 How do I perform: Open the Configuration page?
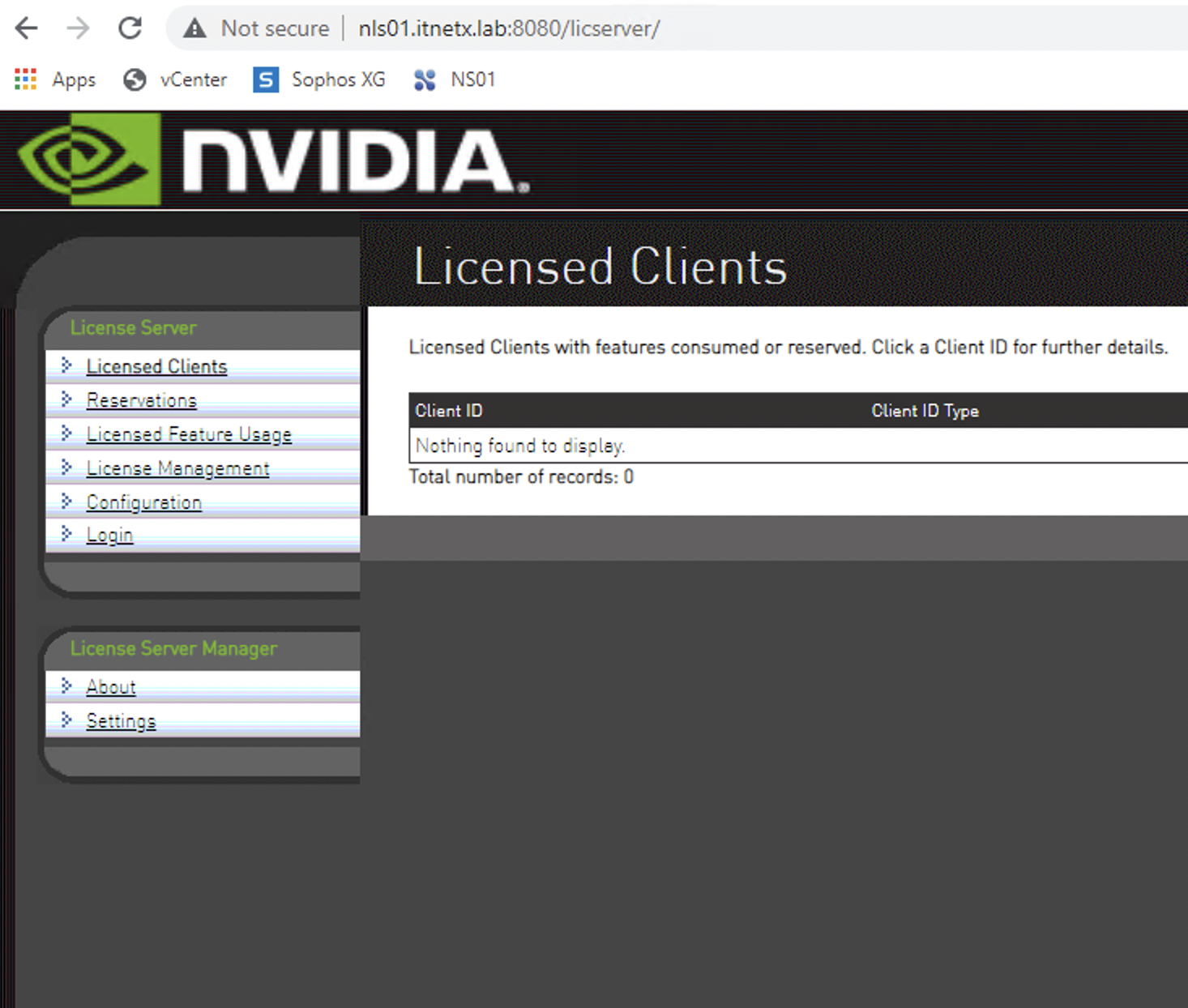pyautogui.click(x=143, y=502)
